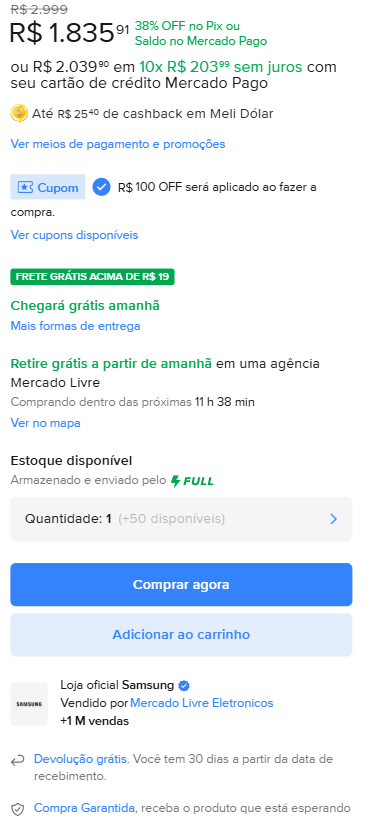This screenshot has height=818, width=366.
Task: Open the Devolução grátis link
Action: point(81,759)
